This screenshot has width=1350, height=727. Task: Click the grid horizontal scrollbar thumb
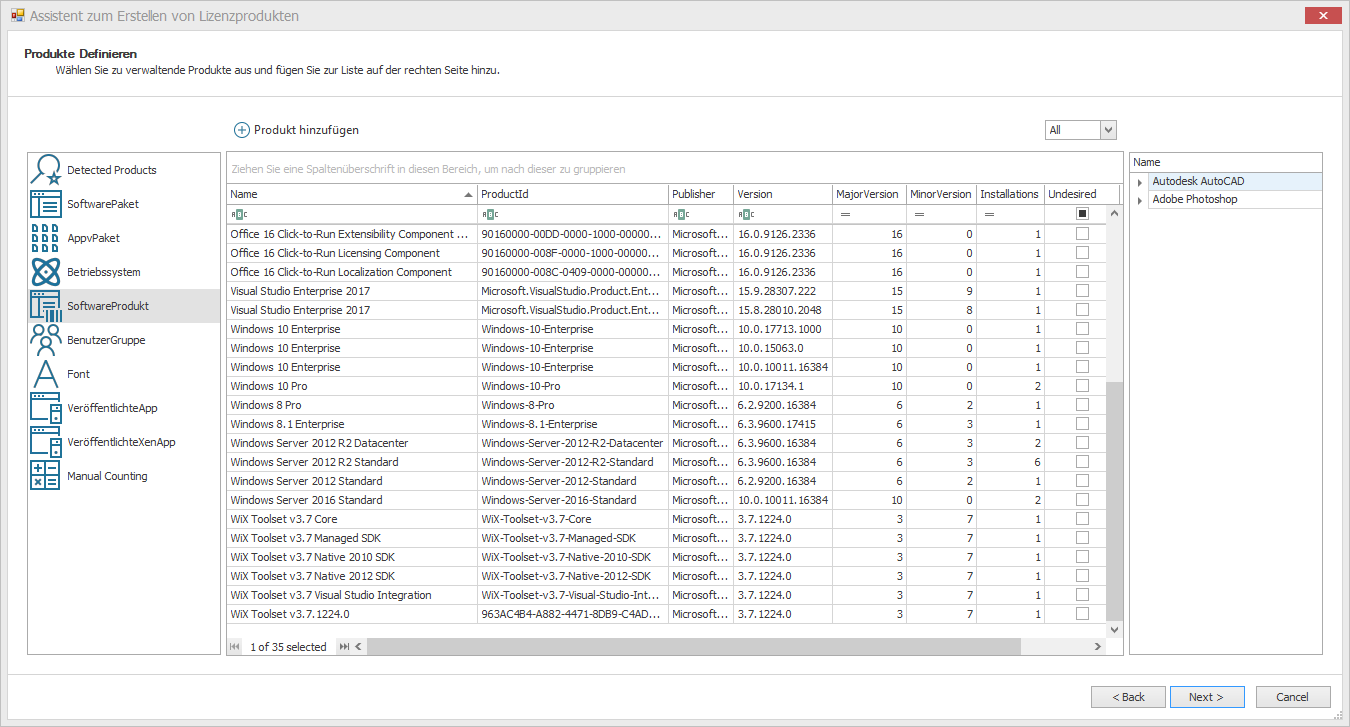pyautogui.click(x=694, y=647)
